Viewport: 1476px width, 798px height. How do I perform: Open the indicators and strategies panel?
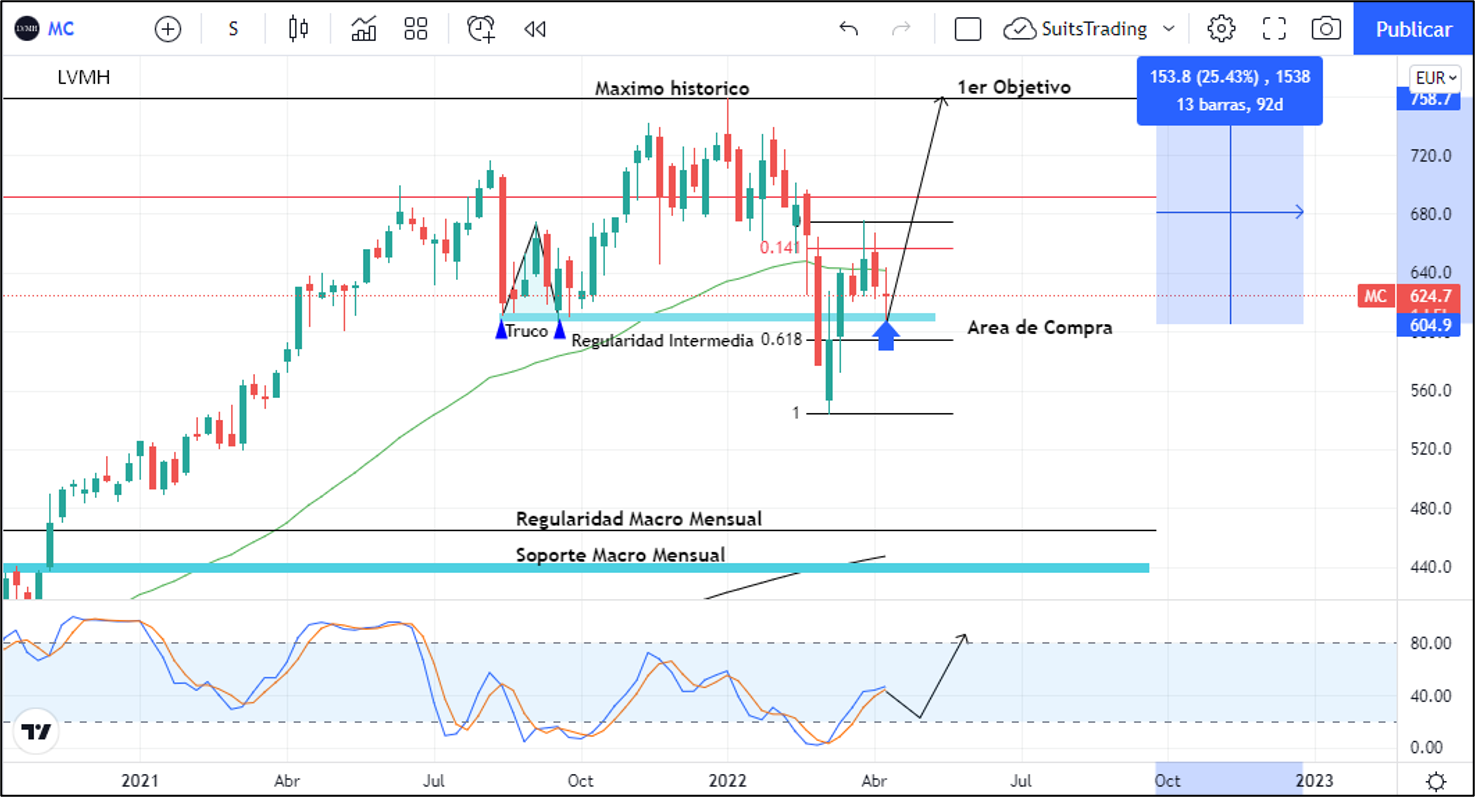point(363,29)
